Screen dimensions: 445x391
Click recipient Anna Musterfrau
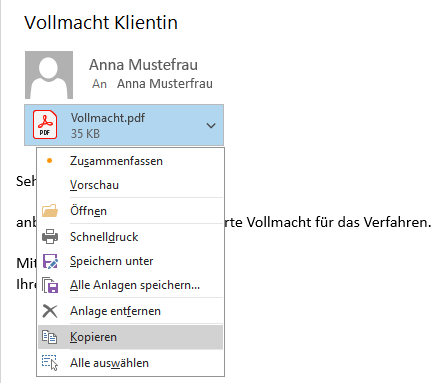(x=165, y=84)
